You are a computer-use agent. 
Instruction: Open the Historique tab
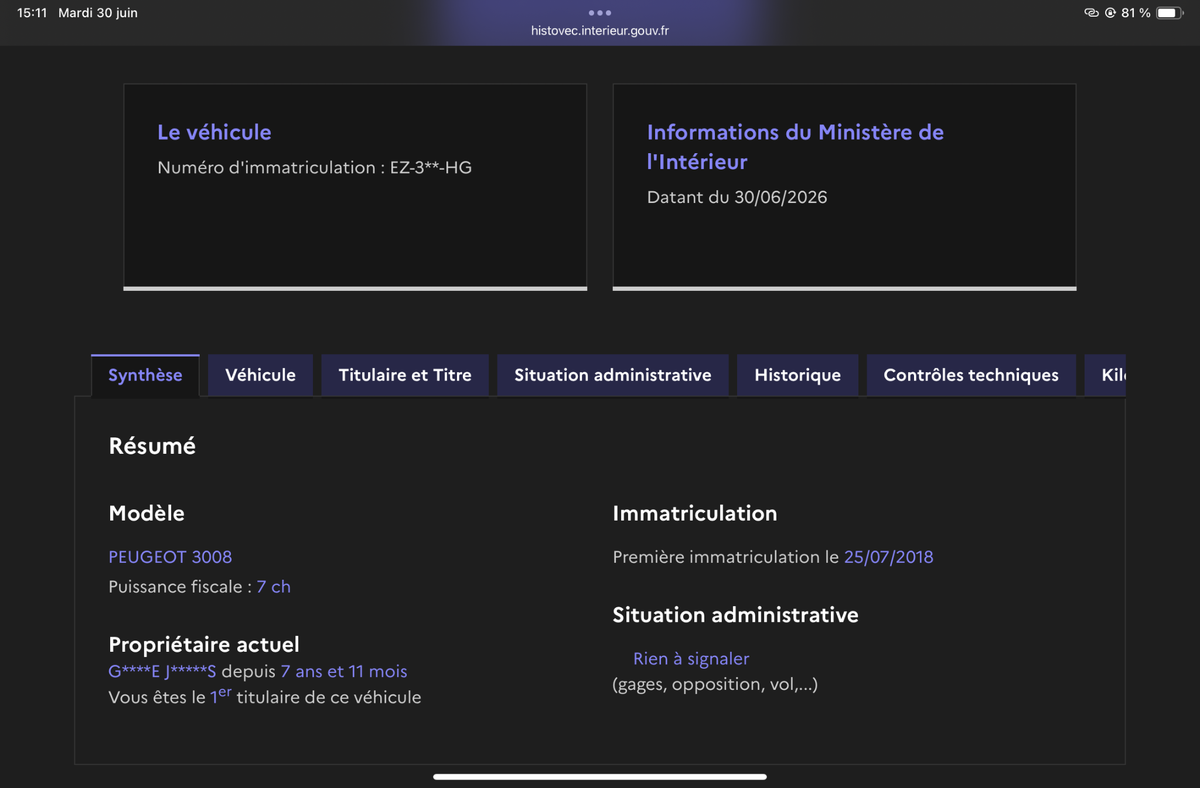pyautogui.click(x=797, y=375)
